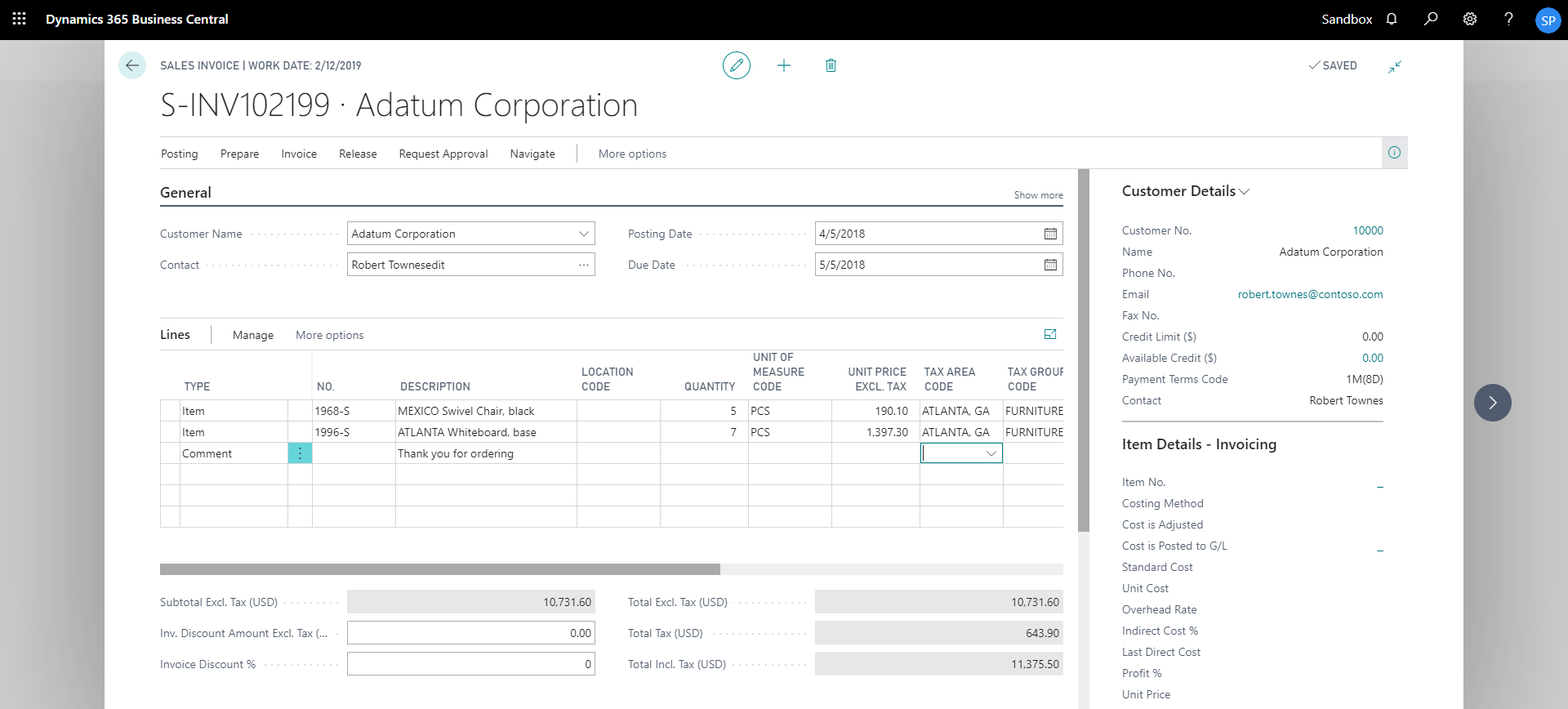Click the Invoice Discount % input field
Screen dimensions: 1568x709
click(x=470, y=664)
